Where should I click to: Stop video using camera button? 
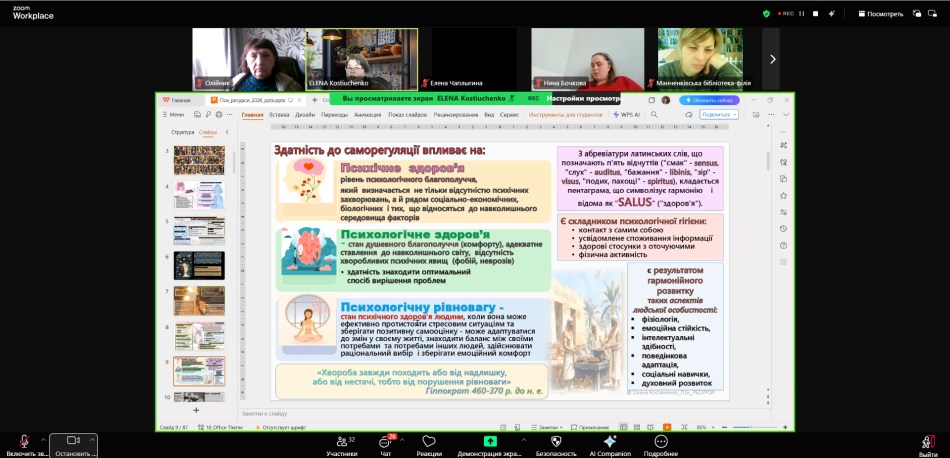[72, 440]
